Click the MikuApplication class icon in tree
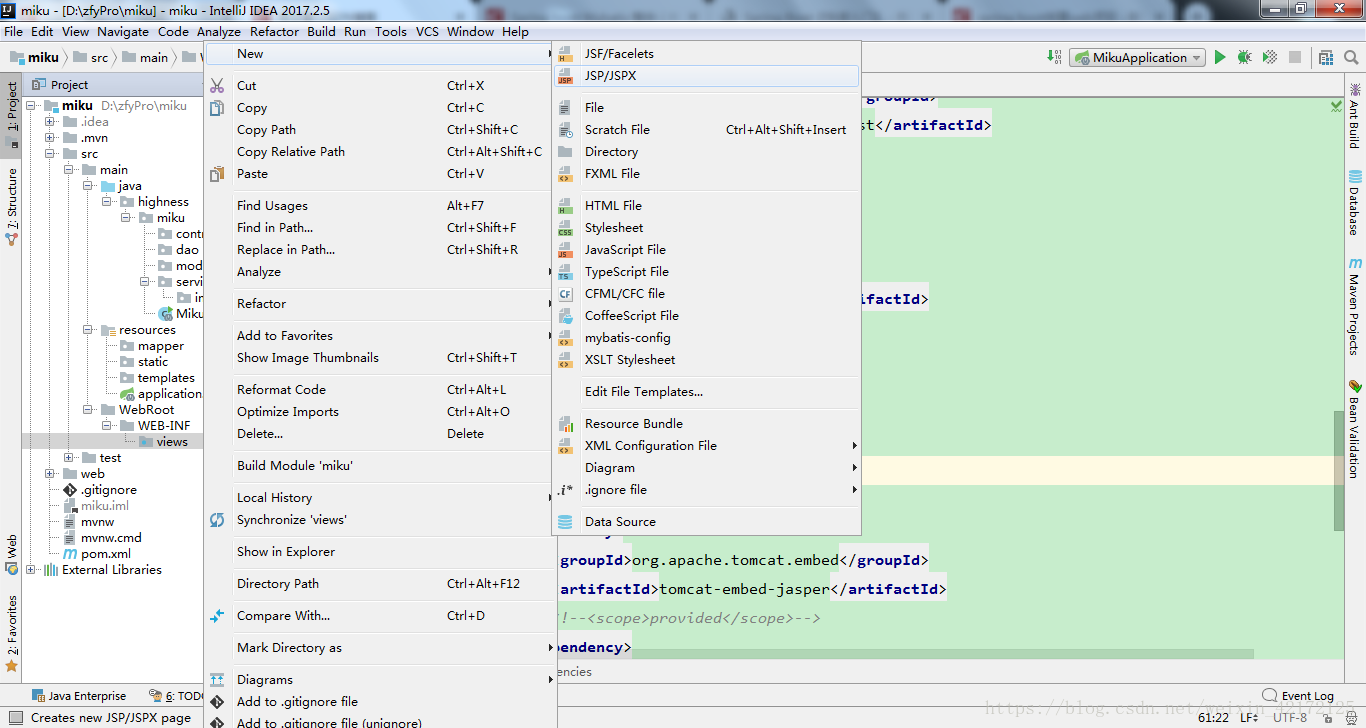The image size is (1366, 728). [x=165, y=314]
